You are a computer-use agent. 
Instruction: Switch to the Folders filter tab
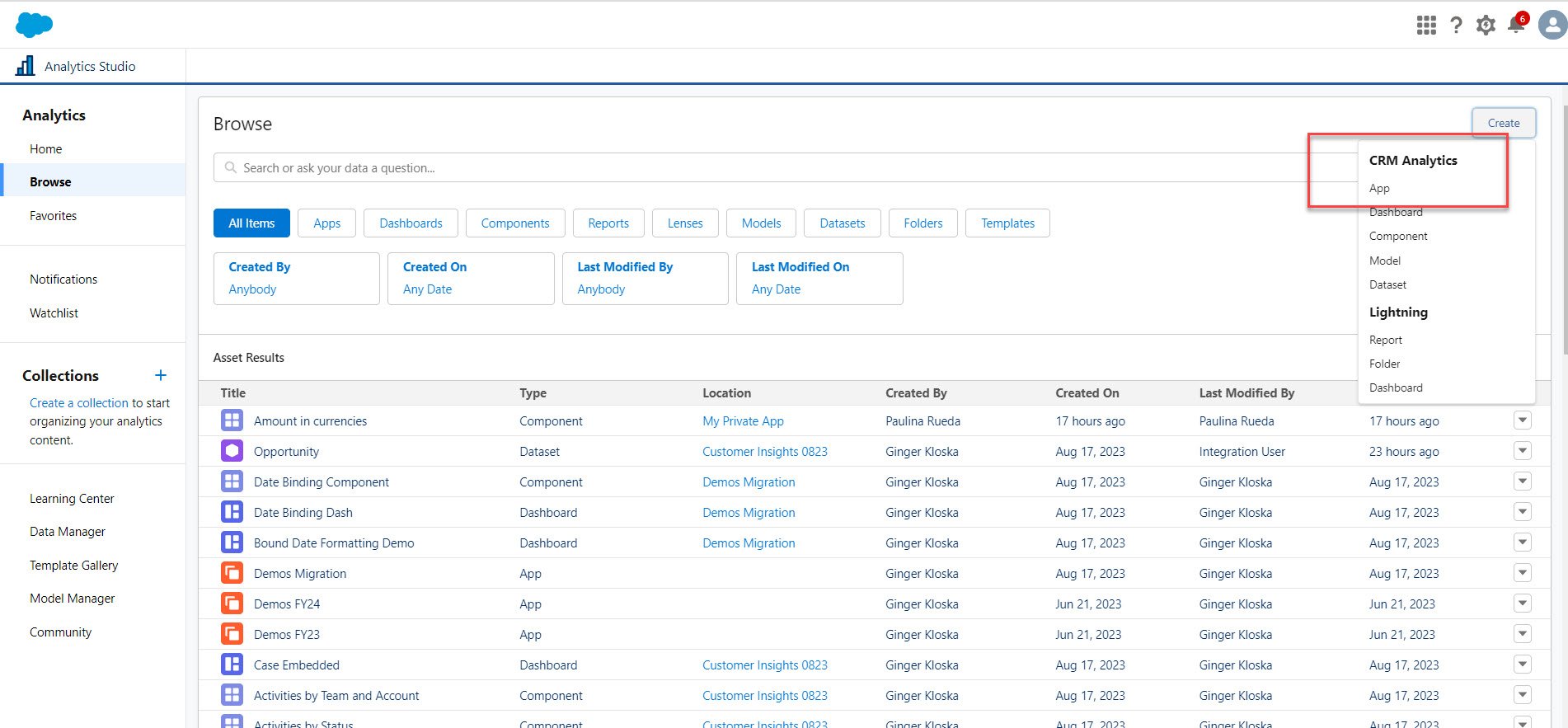click(x=923, y=223)
